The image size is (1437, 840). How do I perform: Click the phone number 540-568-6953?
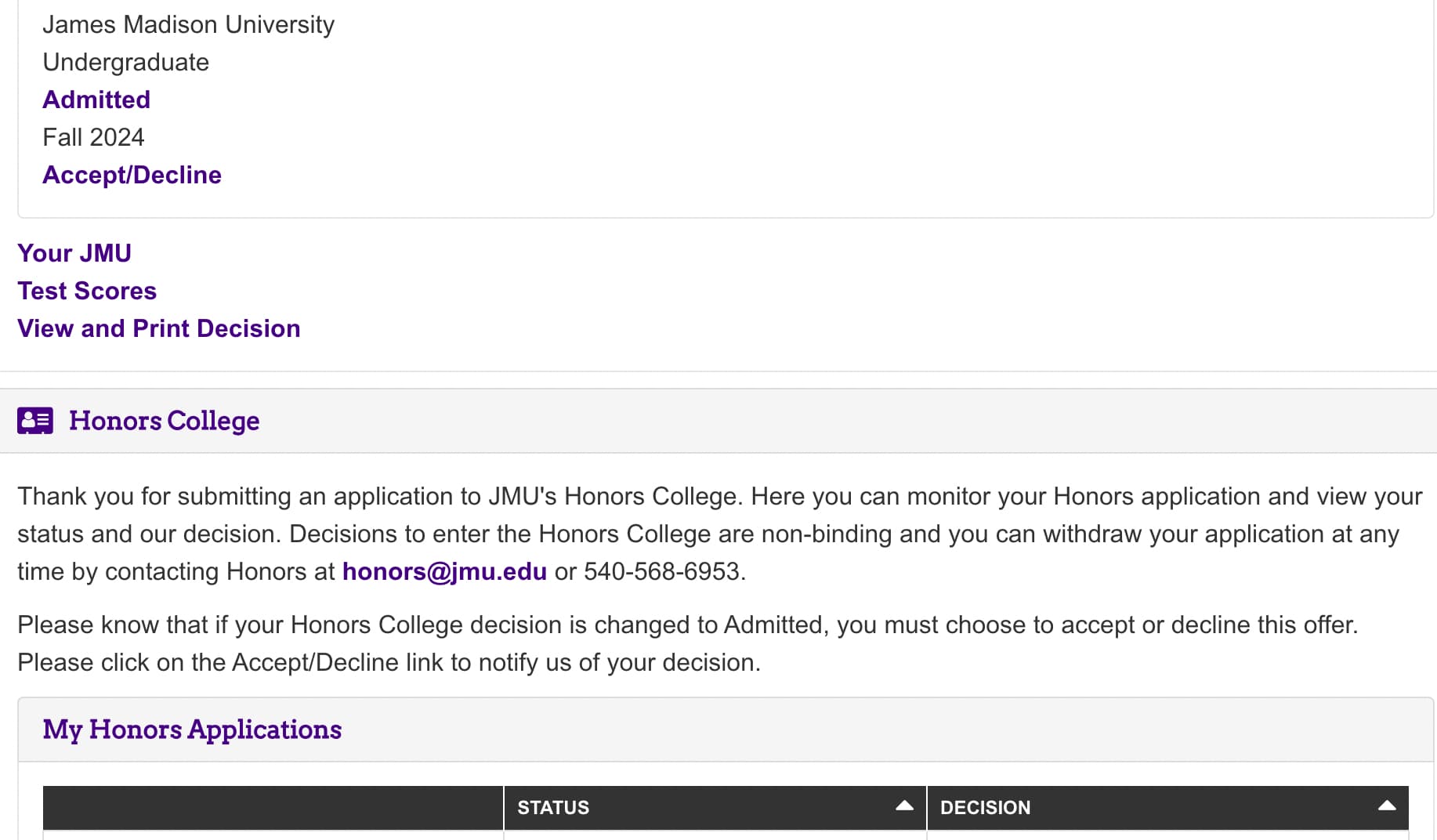[x=663, y=571]
